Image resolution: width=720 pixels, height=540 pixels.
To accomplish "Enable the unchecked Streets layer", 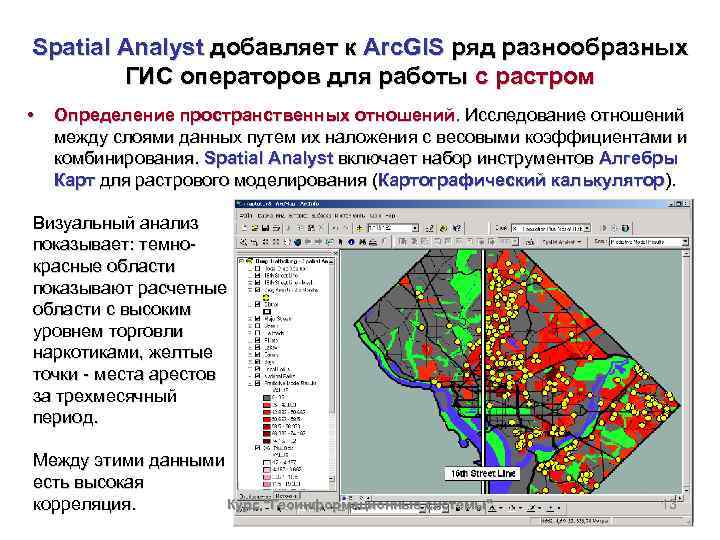I will coord(257,326).
